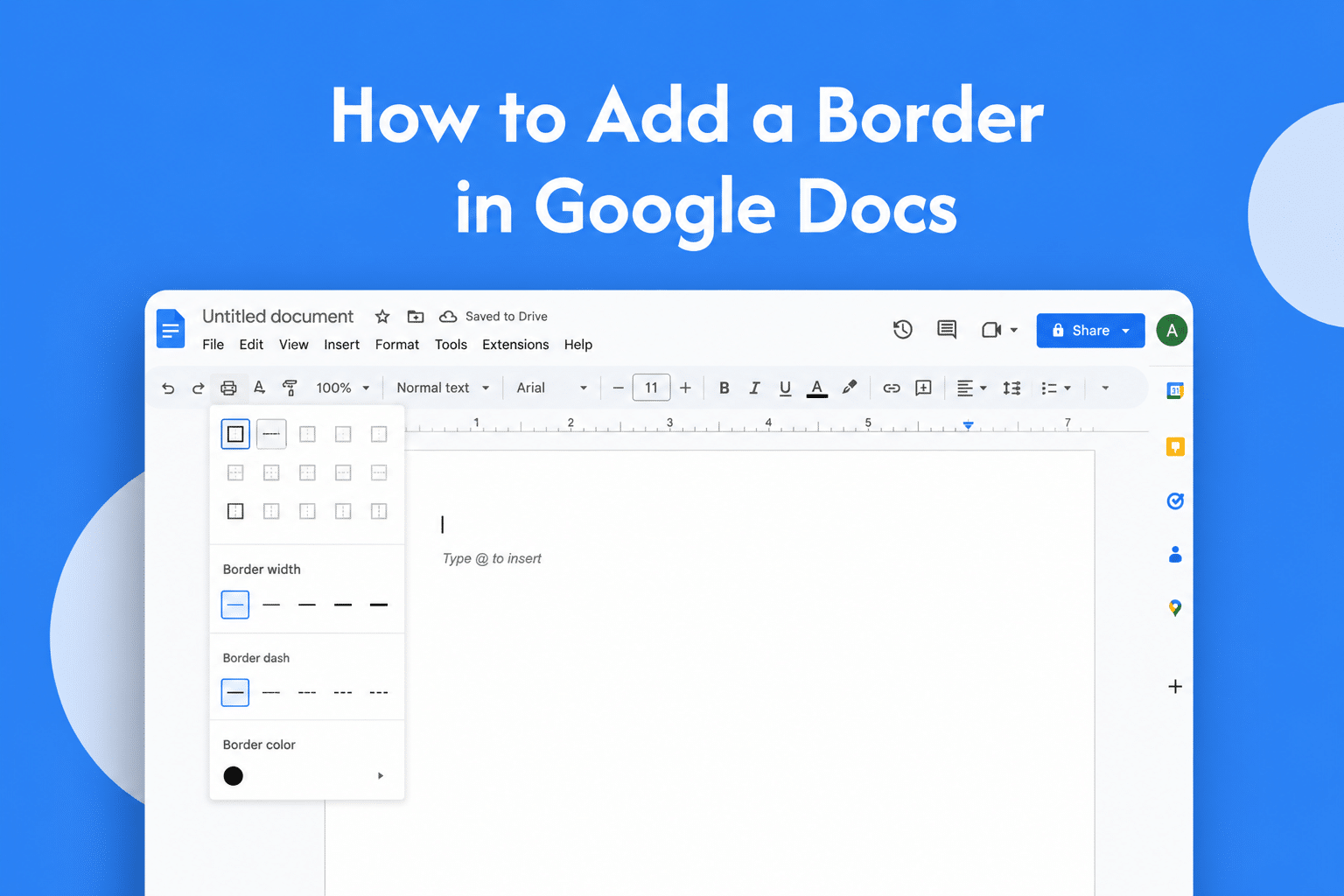The image size is (1344, 896).
Task: Click the Untitled document title
Action: pyautogui.click(x=278, y=317)
